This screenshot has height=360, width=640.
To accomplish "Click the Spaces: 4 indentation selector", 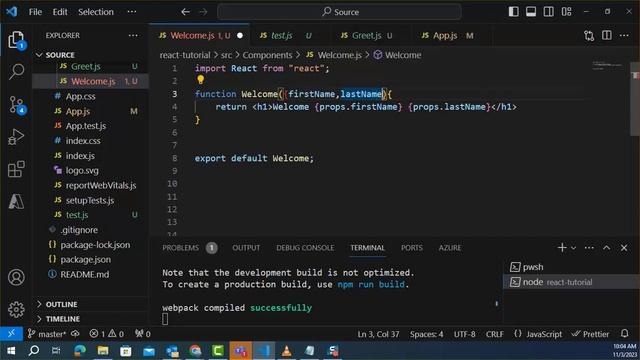I will point(427,334).
